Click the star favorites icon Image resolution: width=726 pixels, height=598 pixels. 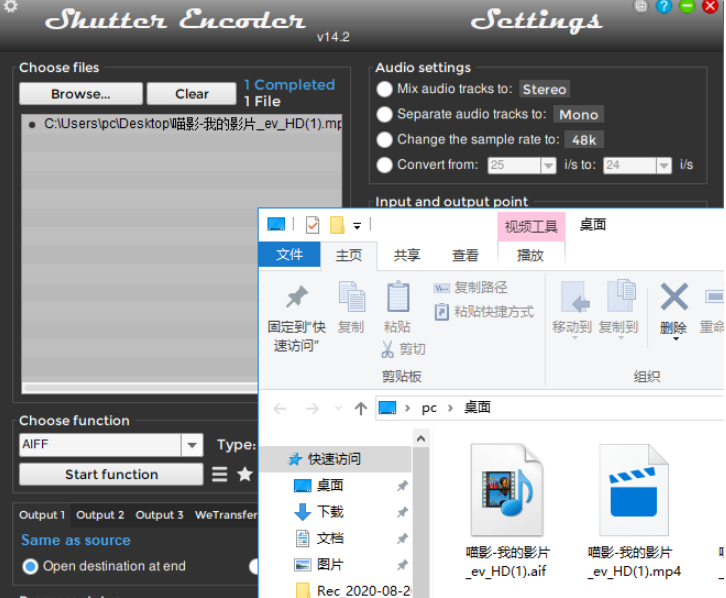tap(244, 474)
